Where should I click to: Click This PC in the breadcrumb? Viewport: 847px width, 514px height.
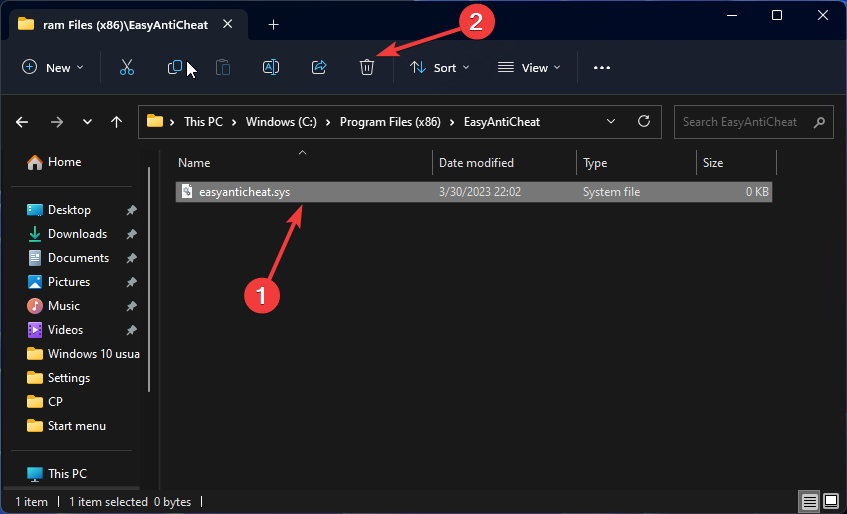(x=203, y=122)
